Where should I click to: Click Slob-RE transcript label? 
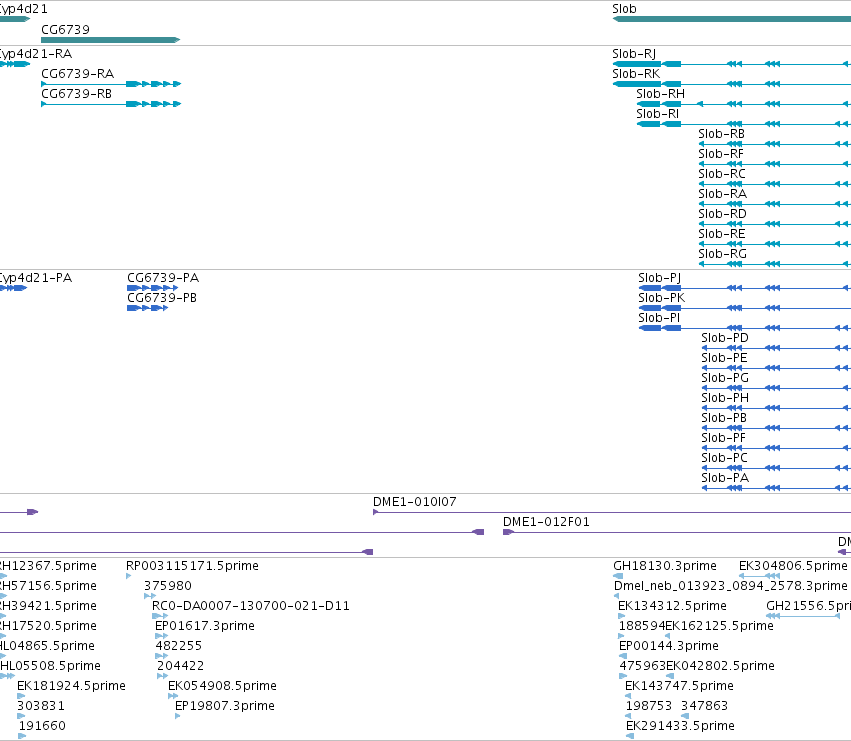click(x=722, y=234)
